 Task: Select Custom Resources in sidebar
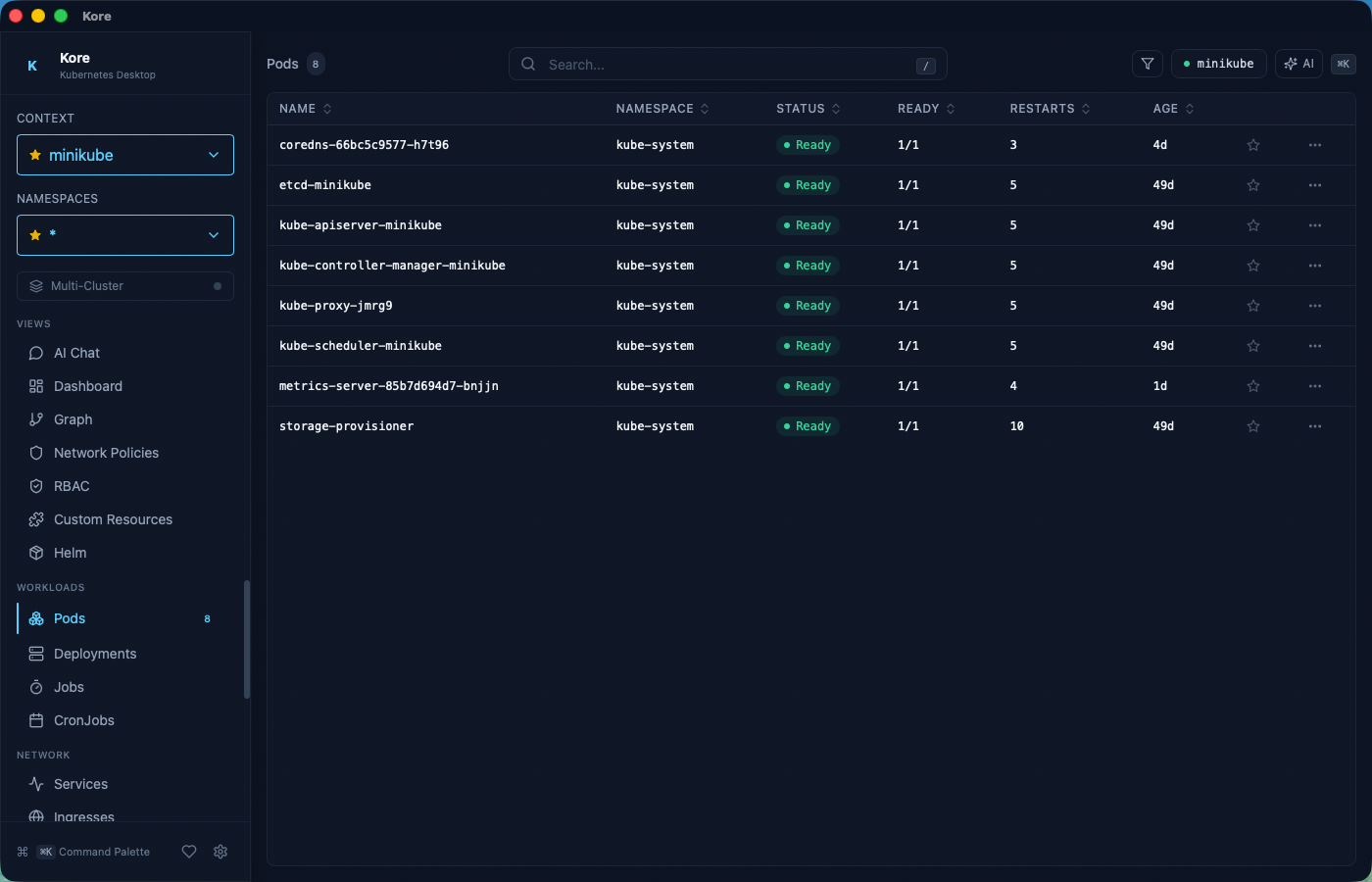pos(114,519)
